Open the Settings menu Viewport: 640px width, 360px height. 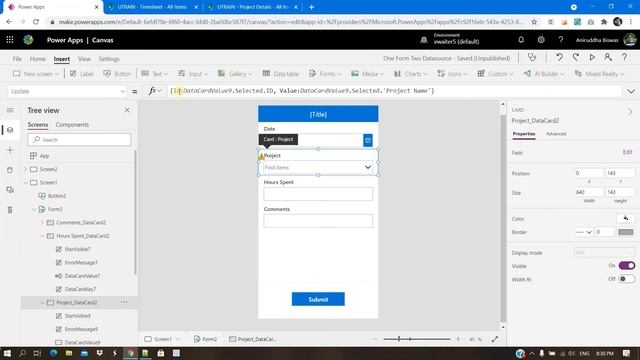109,59
